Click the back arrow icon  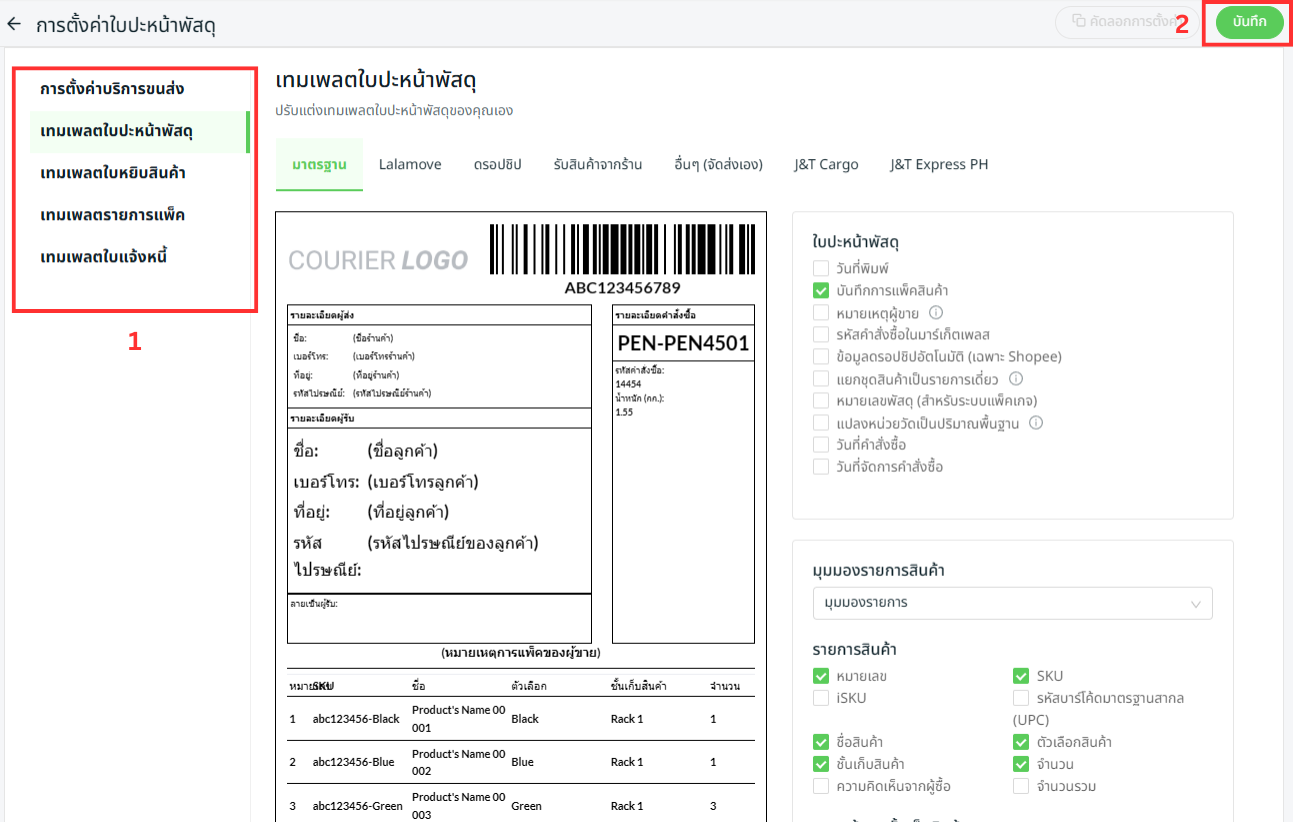14,24
